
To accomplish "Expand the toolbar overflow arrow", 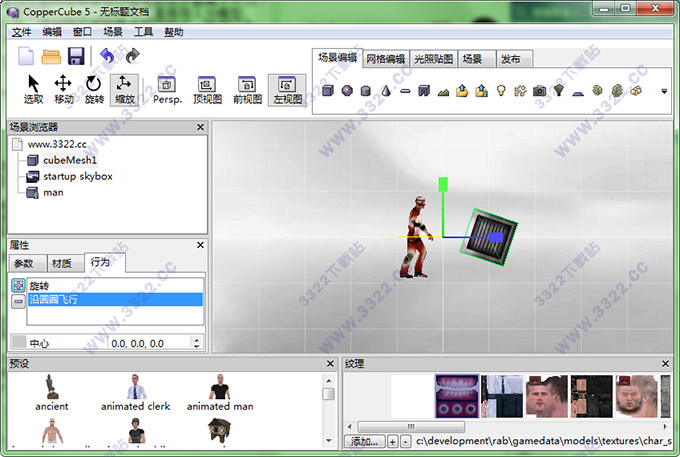I will [x=663, y=91].
